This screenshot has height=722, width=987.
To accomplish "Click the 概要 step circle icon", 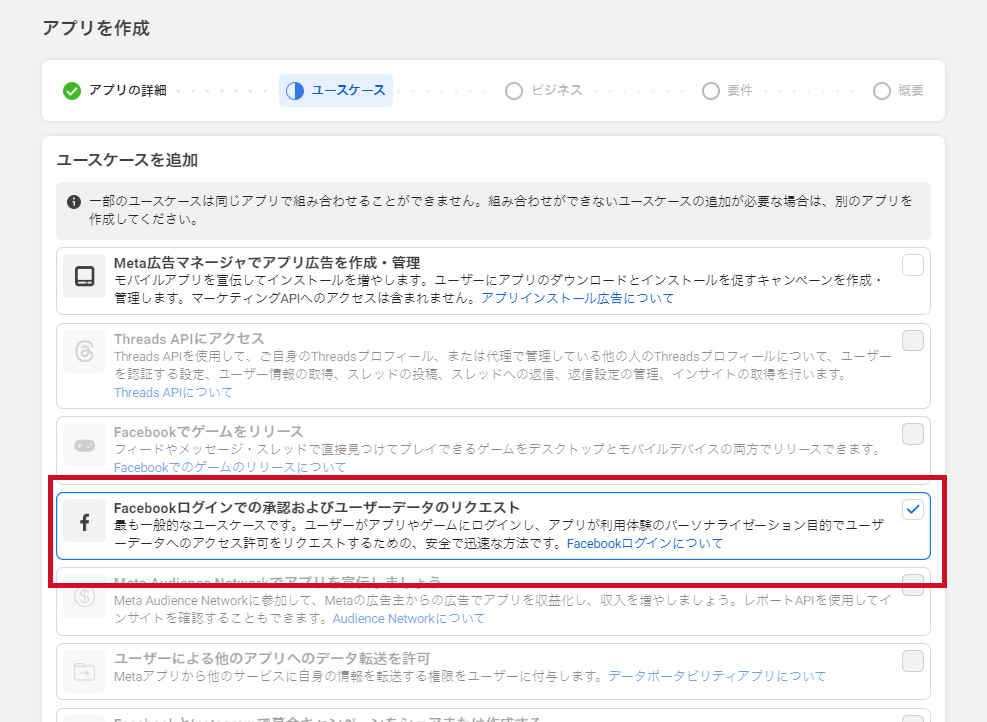I will (x=882, y=91).
